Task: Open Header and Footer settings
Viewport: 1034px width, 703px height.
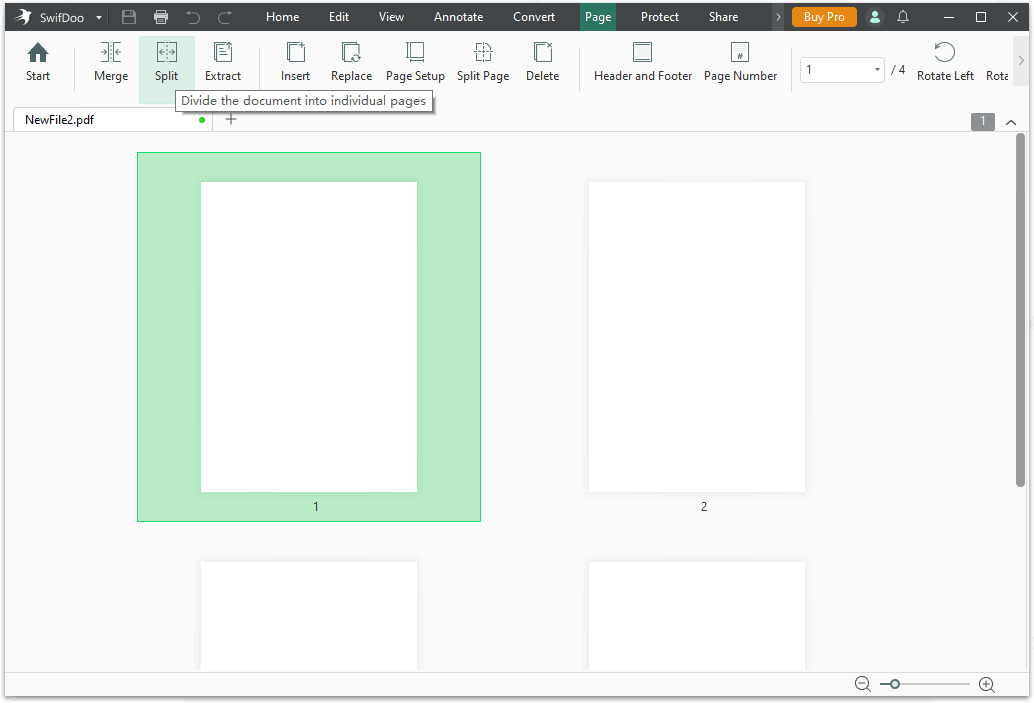Action: (642, 62)
